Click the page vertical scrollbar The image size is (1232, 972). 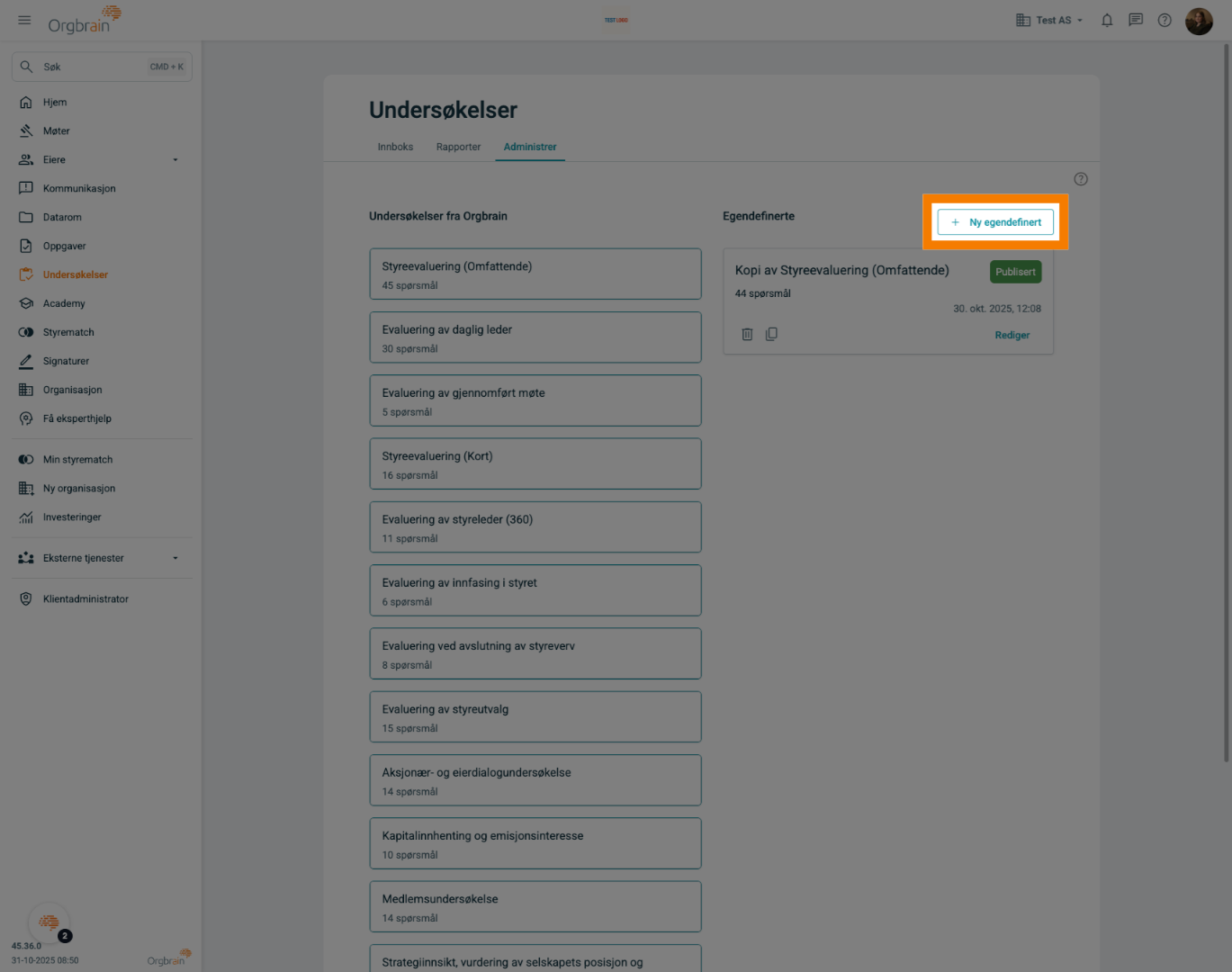(1226, 405)
